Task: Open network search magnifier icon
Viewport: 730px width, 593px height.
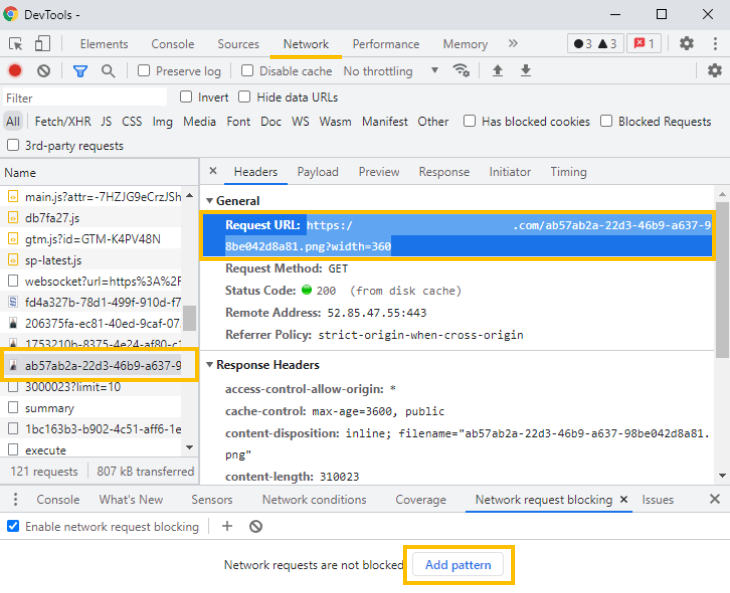Action: point(108,71)
